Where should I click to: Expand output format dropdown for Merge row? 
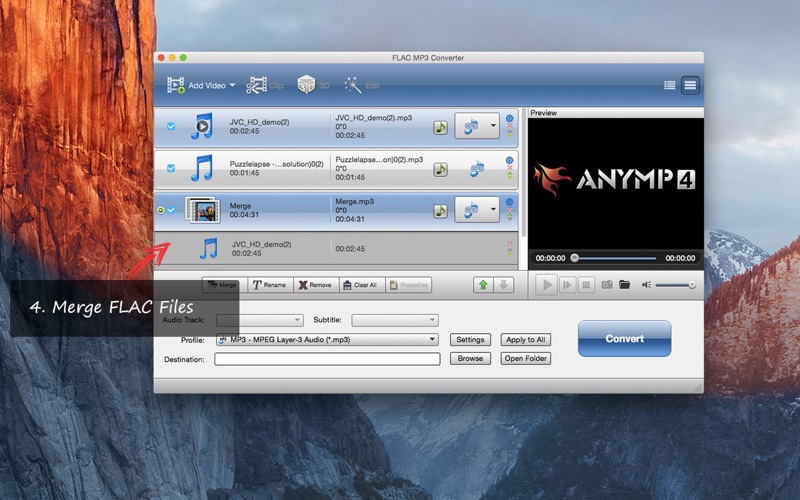[x=493, y=210]
